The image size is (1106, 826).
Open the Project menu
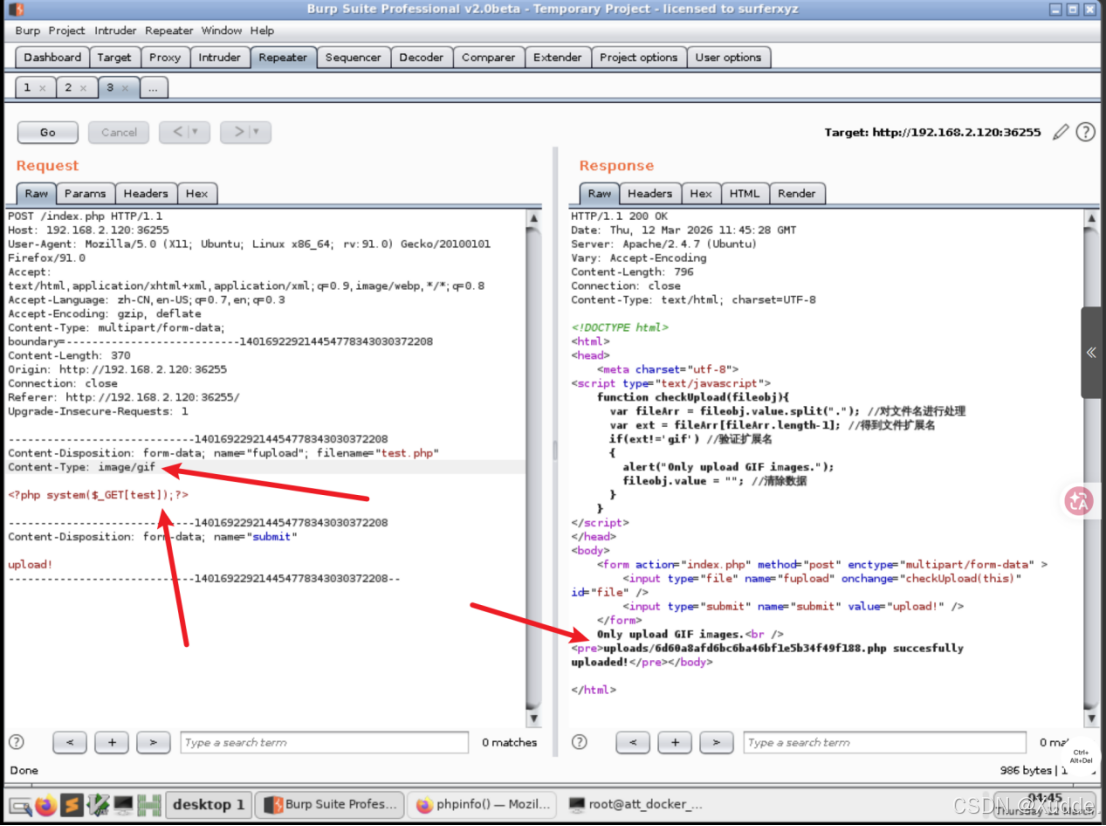(67, 30)
